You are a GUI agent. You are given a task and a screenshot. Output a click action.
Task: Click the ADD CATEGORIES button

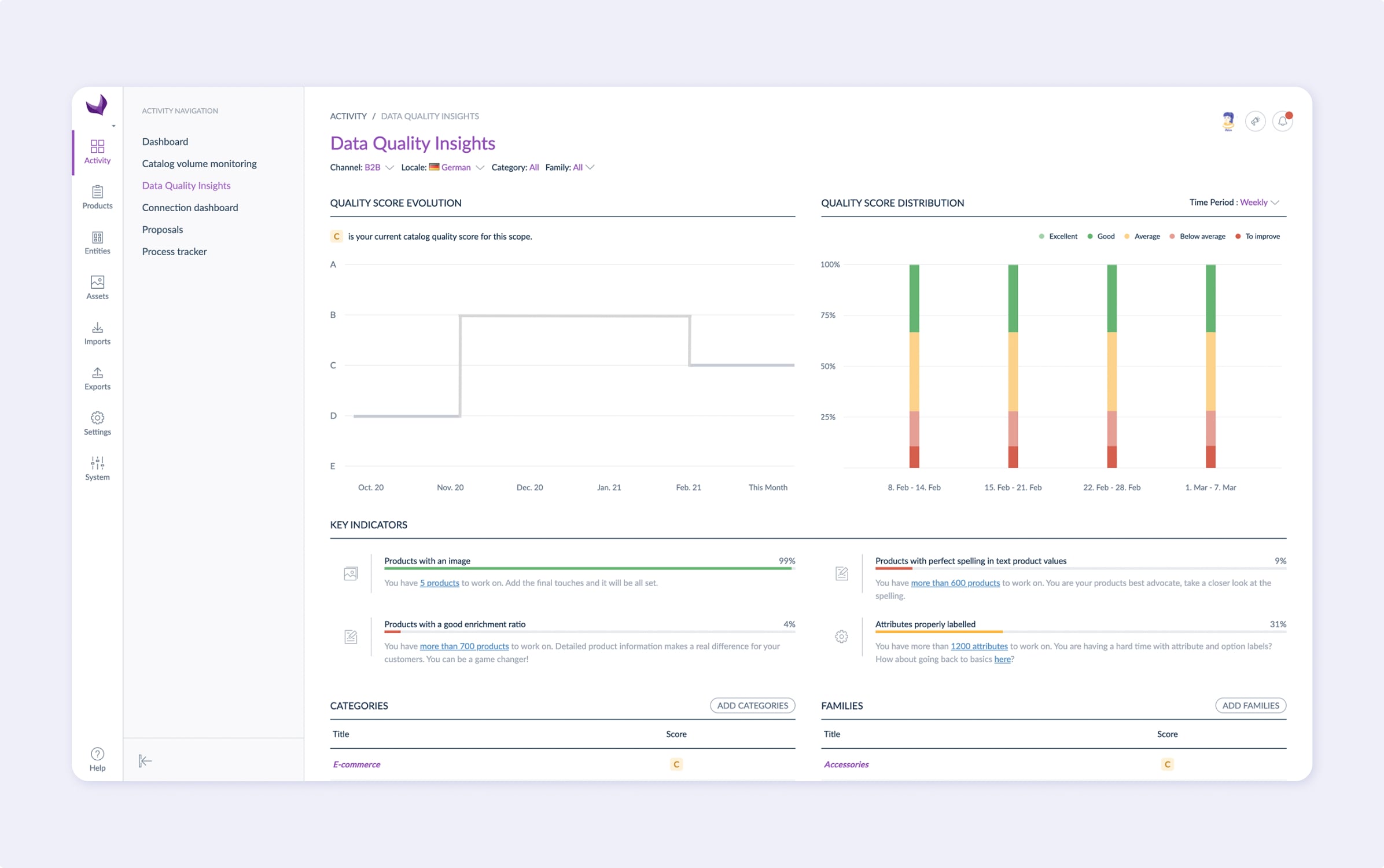752,705
